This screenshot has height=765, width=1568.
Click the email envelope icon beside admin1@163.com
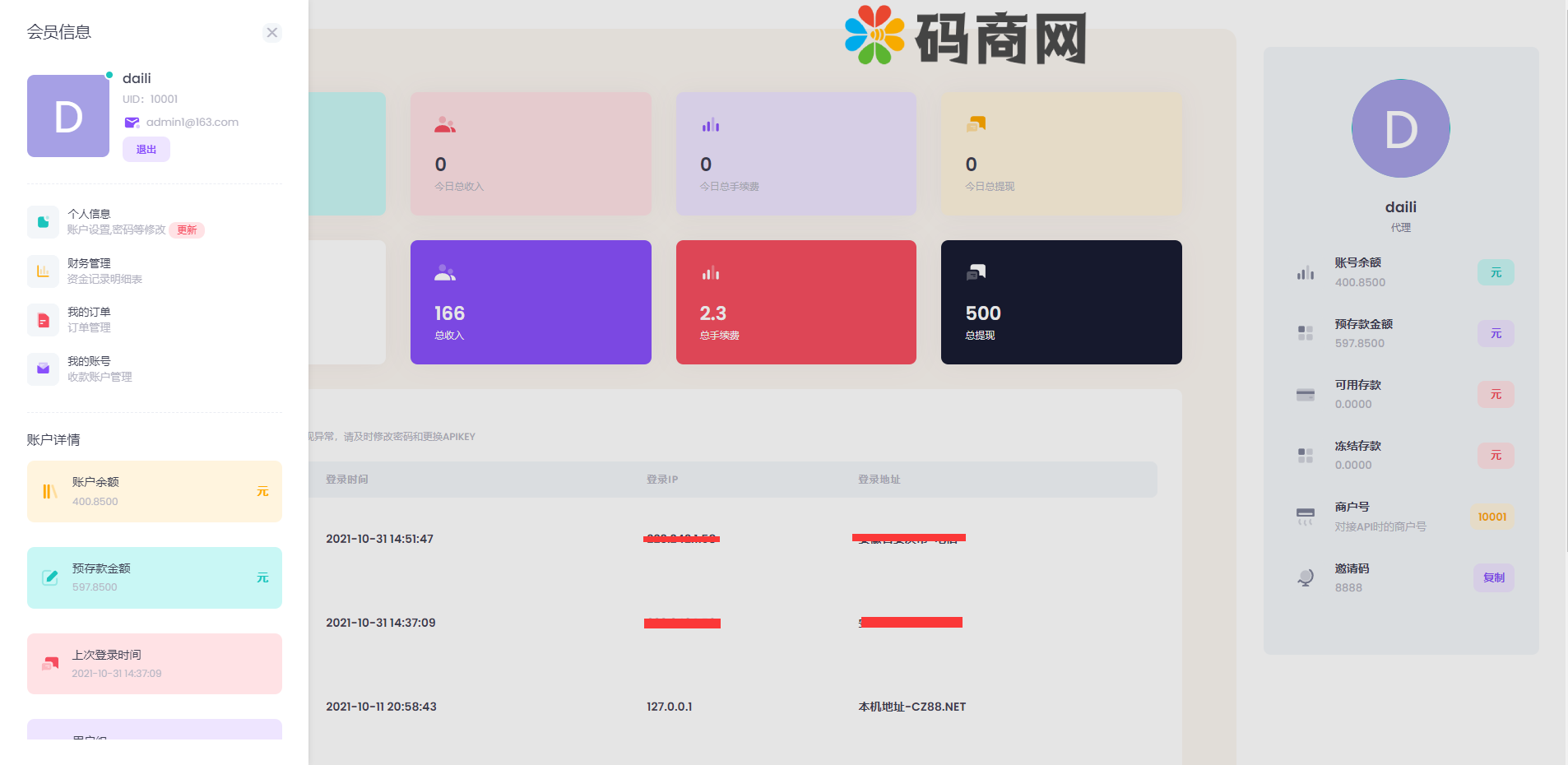pyautogui.click(x=132, y=123)
